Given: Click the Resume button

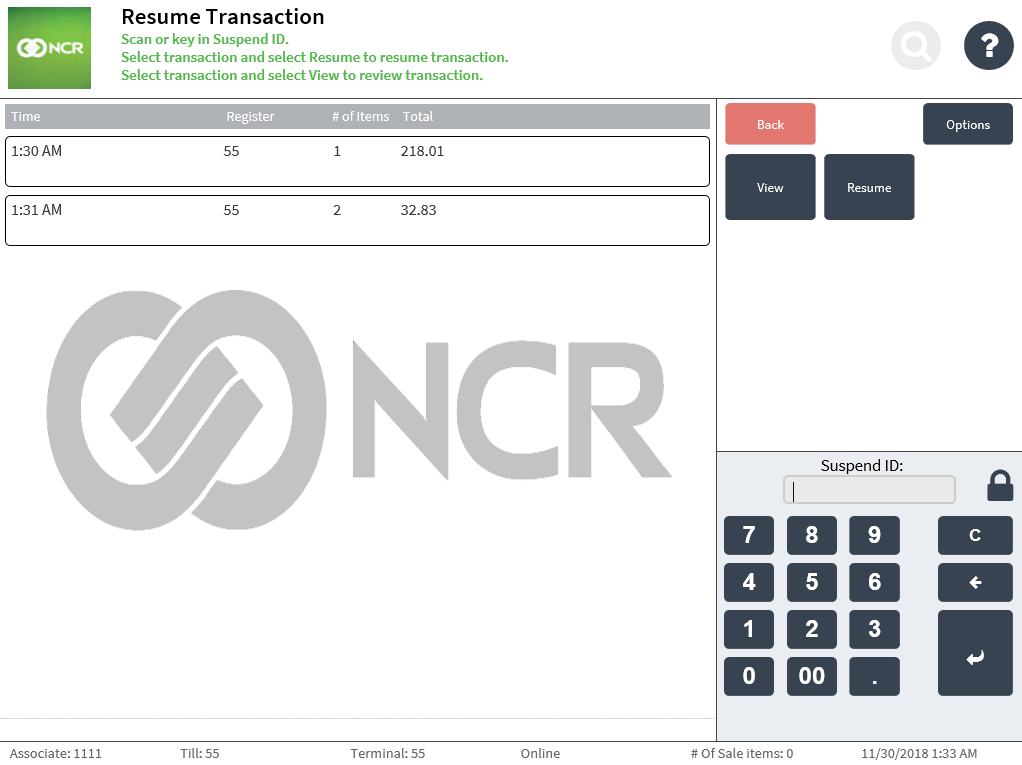Looking at the screenshot, I should coord(869,187).
